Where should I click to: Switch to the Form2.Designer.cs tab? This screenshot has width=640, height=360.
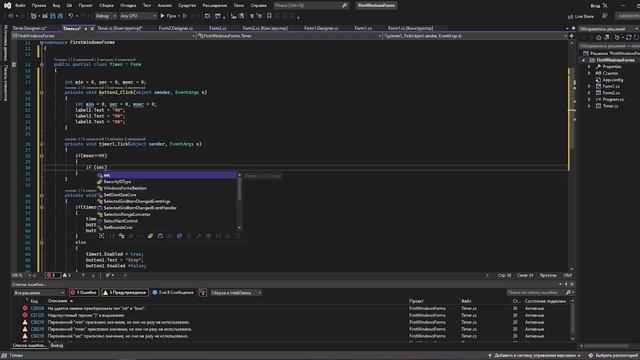point(176,28)
